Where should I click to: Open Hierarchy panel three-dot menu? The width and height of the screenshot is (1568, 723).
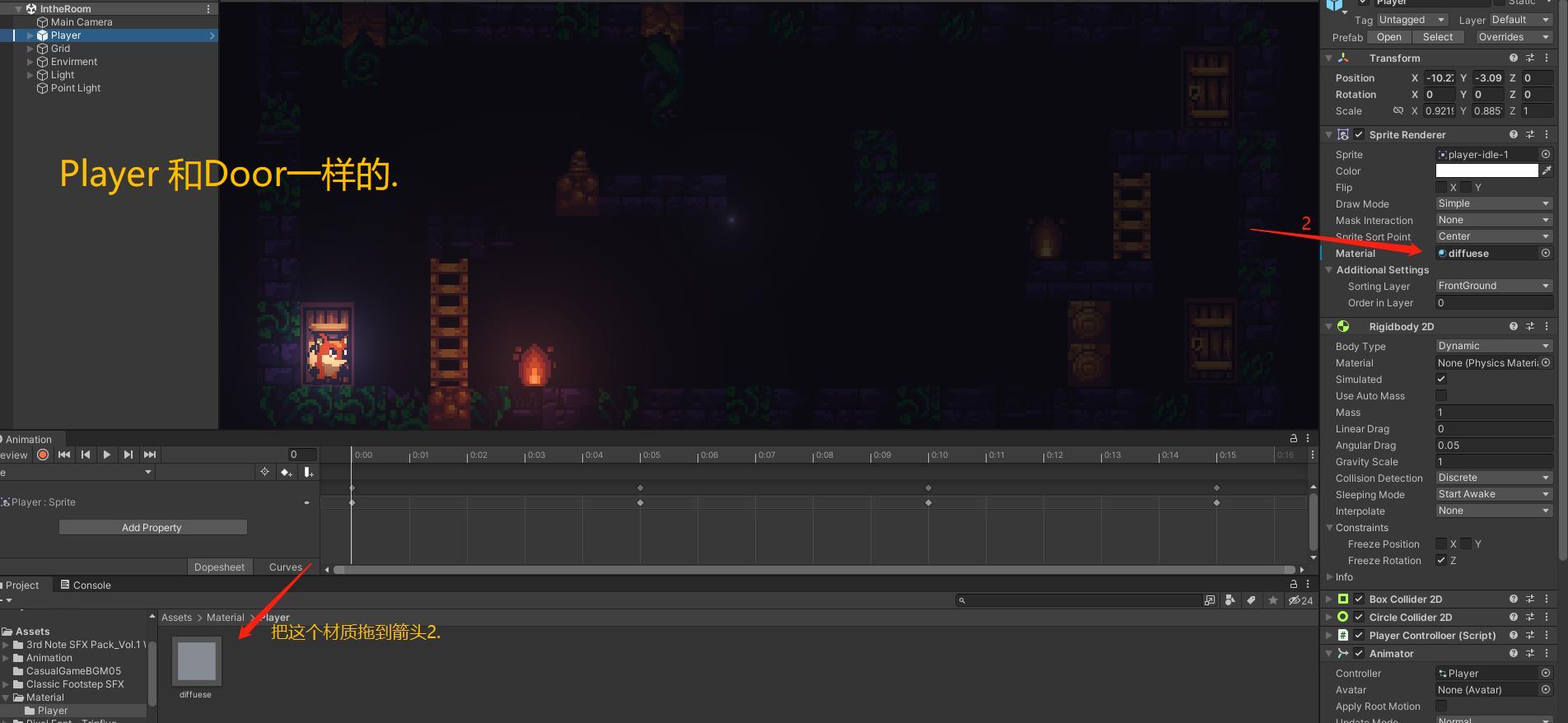[208, 8]
